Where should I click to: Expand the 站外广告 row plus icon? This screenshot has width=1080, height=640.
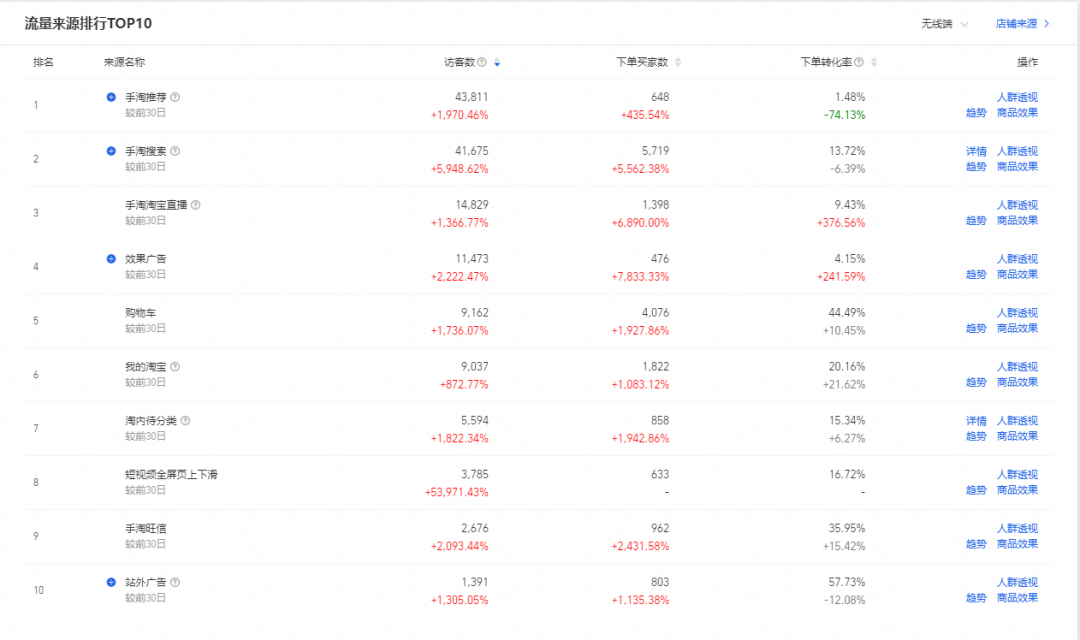click(x=111, y=582)
